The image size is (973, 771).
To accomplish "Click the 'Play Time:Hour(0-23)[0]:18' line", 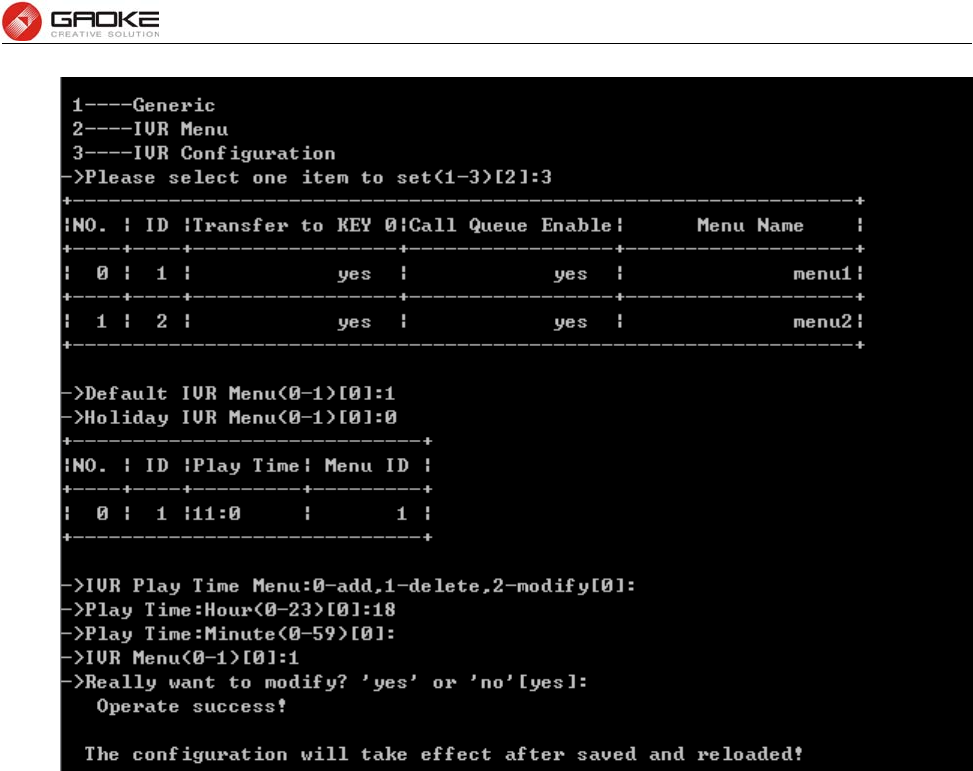I will (228, 610).
